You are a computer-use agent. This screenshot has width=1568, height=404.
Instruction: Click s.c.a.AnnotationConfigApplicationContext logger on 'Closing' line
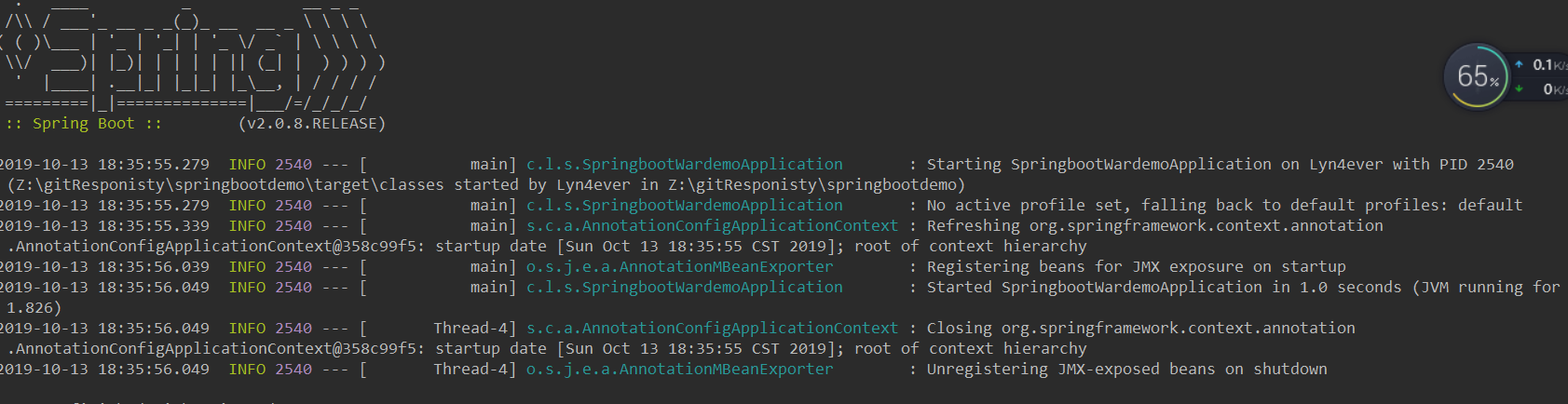coord(712,328)
